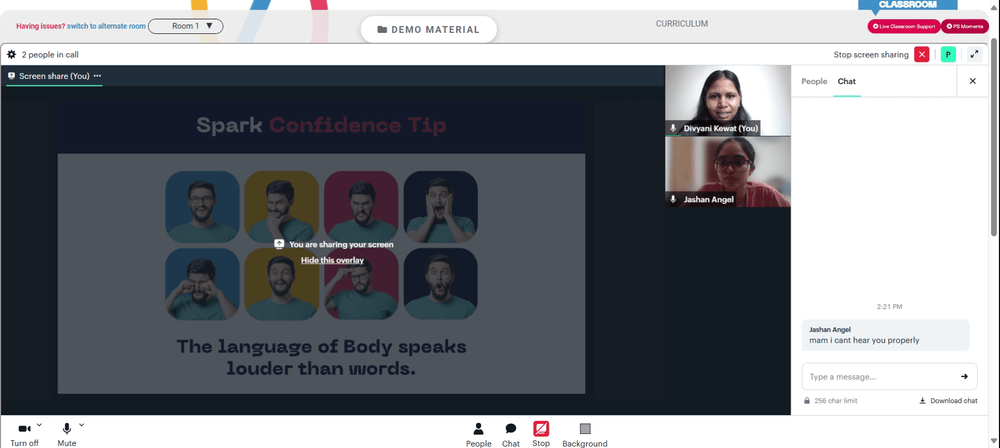Close the chat side panel
This screenshot has width=1000, height=448.
(973, 81)
